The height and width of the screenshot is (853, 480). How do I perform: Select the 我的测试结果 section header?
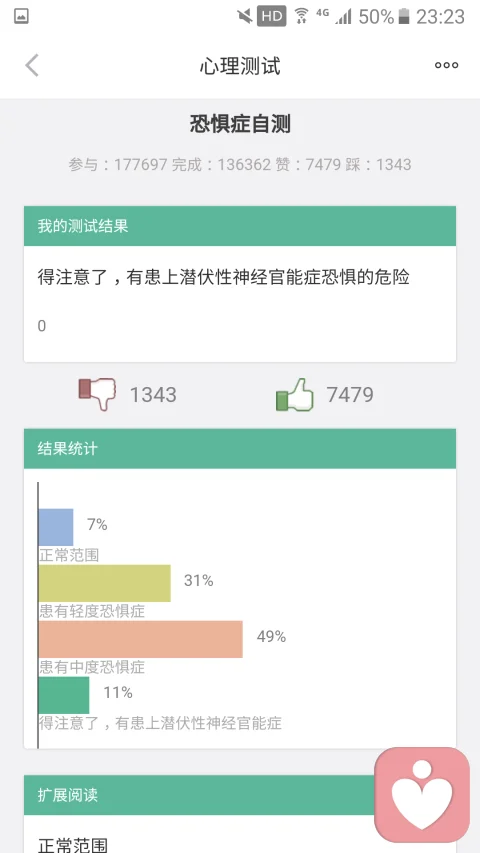239,226
